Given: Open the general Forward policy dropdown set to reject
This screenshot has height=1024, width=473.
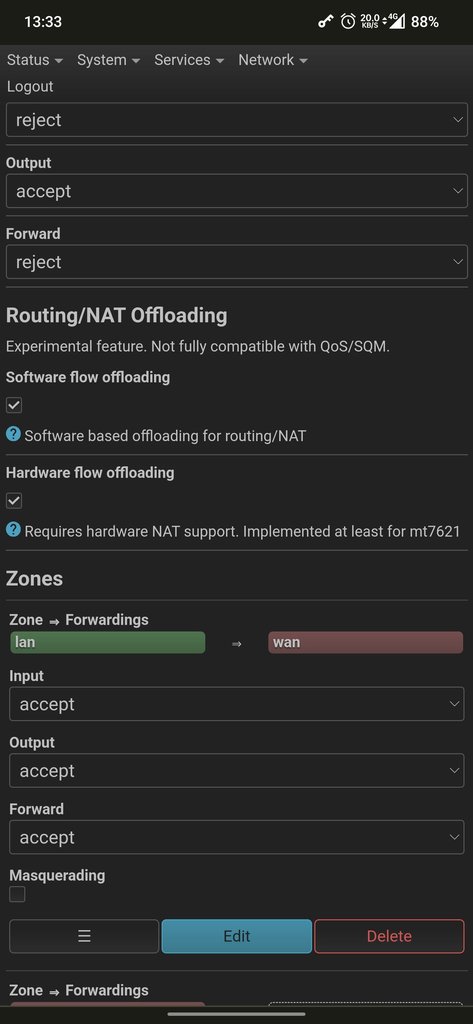Looking at the screenshot, I should [236, 262].
